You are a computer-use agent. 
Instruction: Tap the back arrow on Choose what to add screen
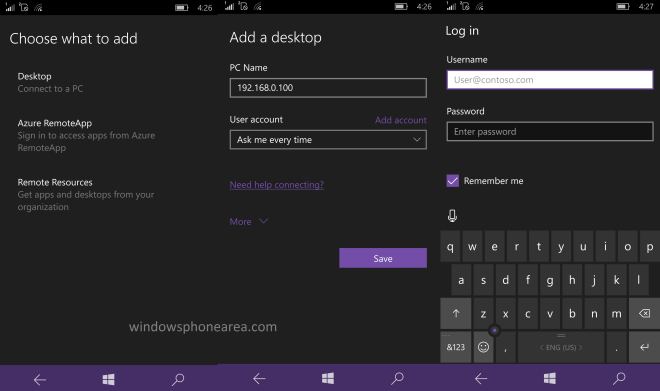(x=40, y=380)
